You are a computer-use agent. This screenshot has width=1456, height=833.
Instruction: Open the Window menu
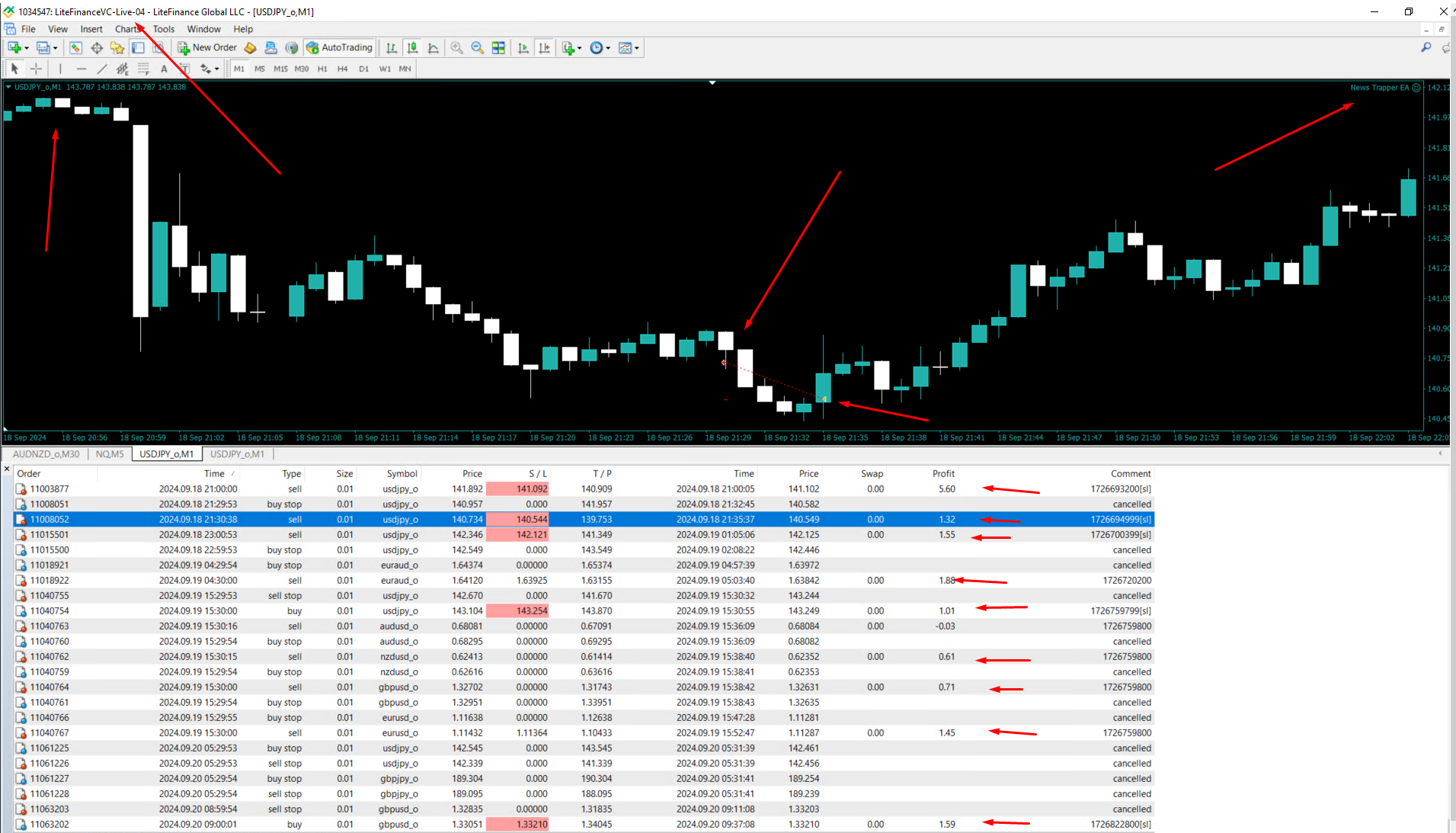(204, 29)
